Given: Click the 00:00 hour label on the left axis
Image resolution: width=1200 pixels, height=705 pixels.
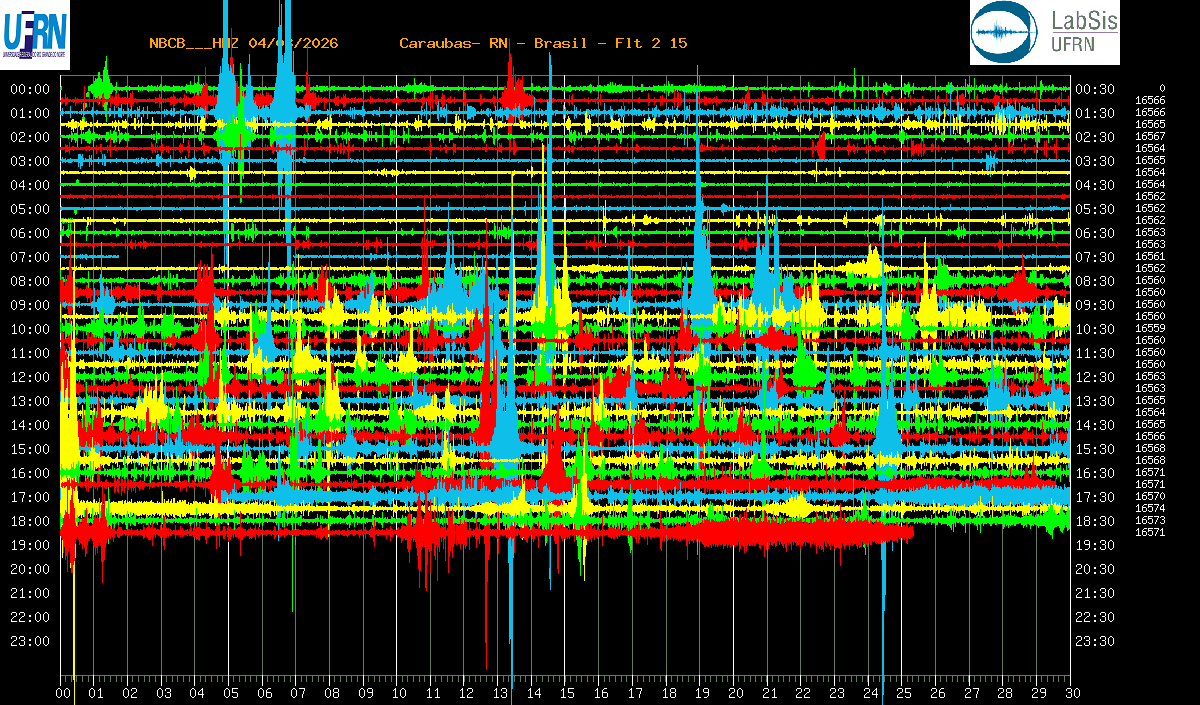Looking at the screenshot, I should [30, 89].
